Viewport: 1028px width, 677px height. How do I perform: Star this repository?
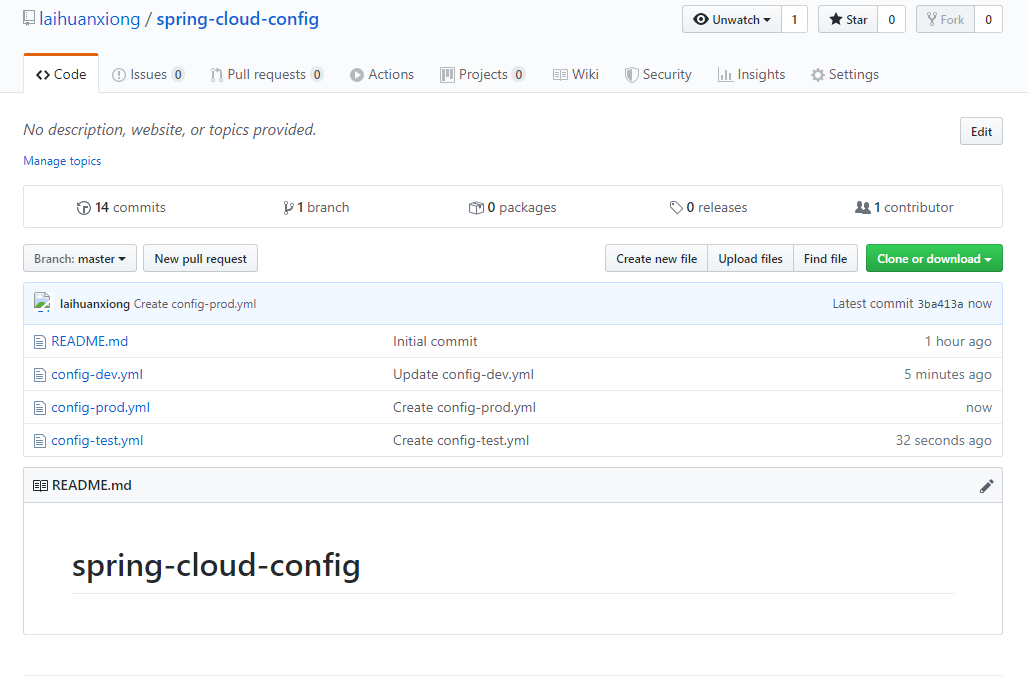coord(848,20)
